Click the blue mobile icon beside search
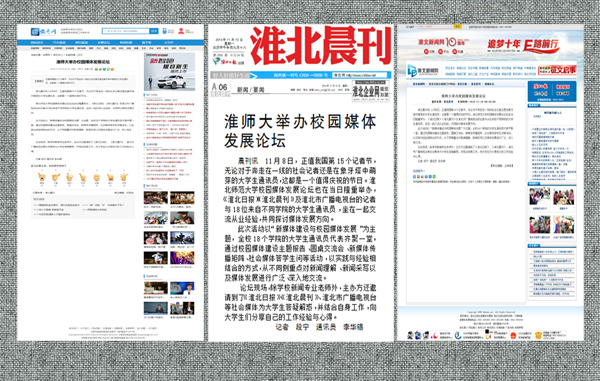This screenshot has height=381, width=600. click(165, 31)
